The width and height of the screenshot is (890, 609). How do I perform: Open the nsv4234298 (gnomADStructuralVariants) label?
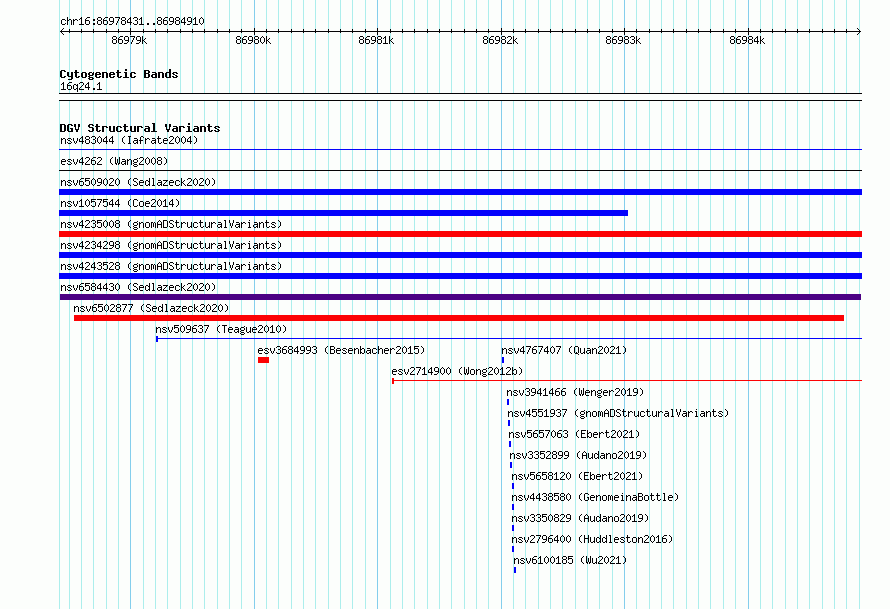click(x=171, y=245)
